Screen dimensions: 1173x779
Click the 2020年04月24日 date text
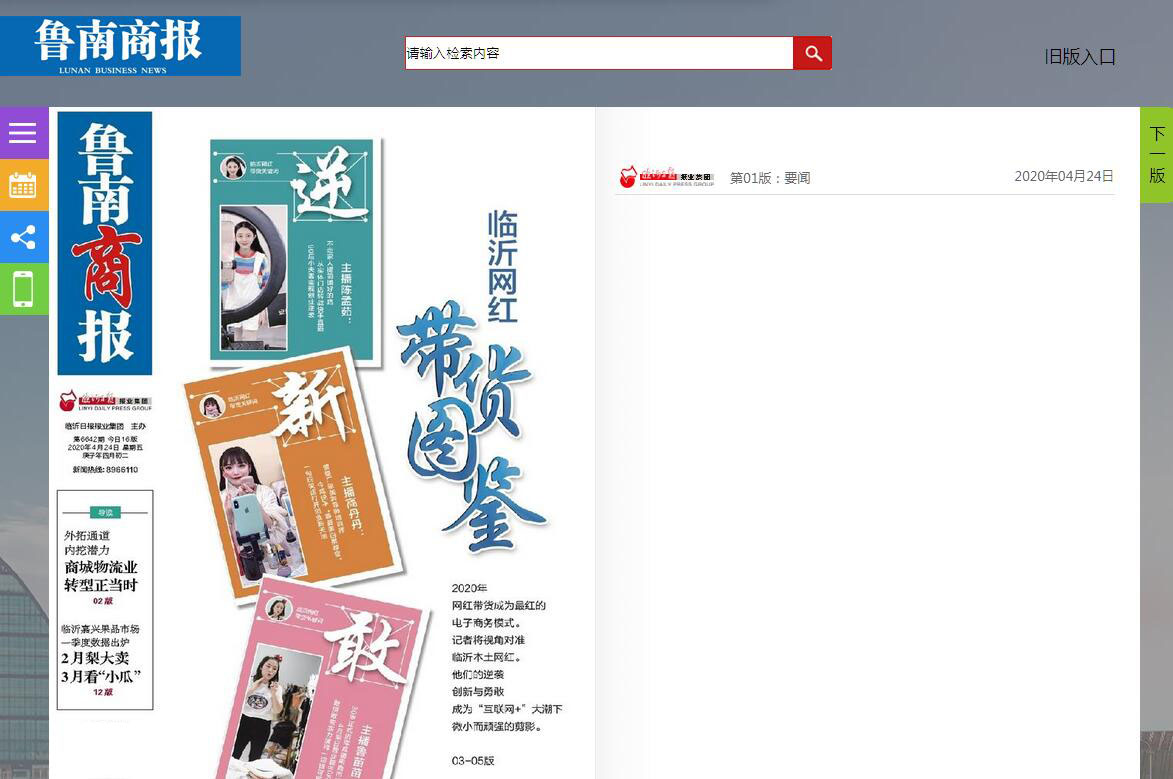tap(1063, 176)
